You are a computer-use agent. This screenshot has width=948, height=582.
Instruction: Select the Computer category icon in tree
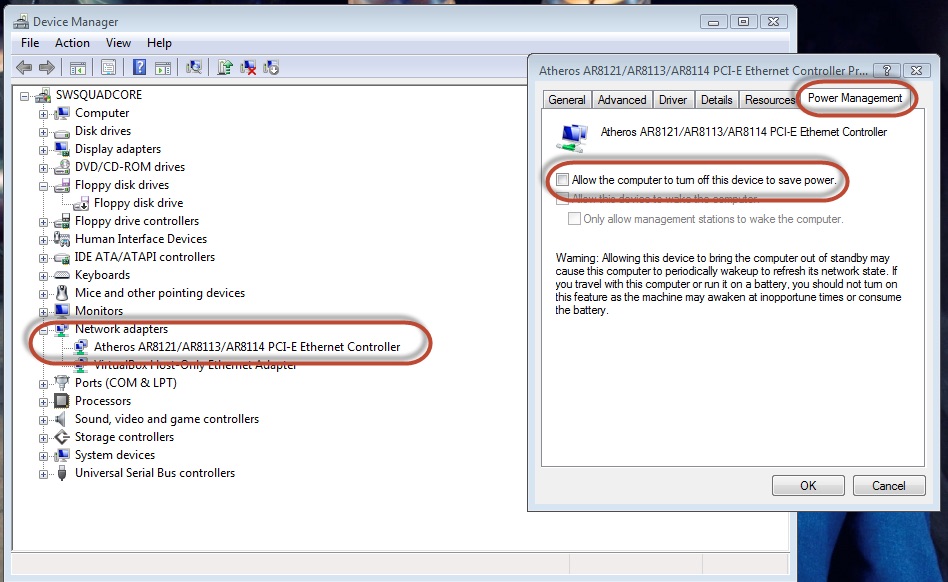[62, 113]
